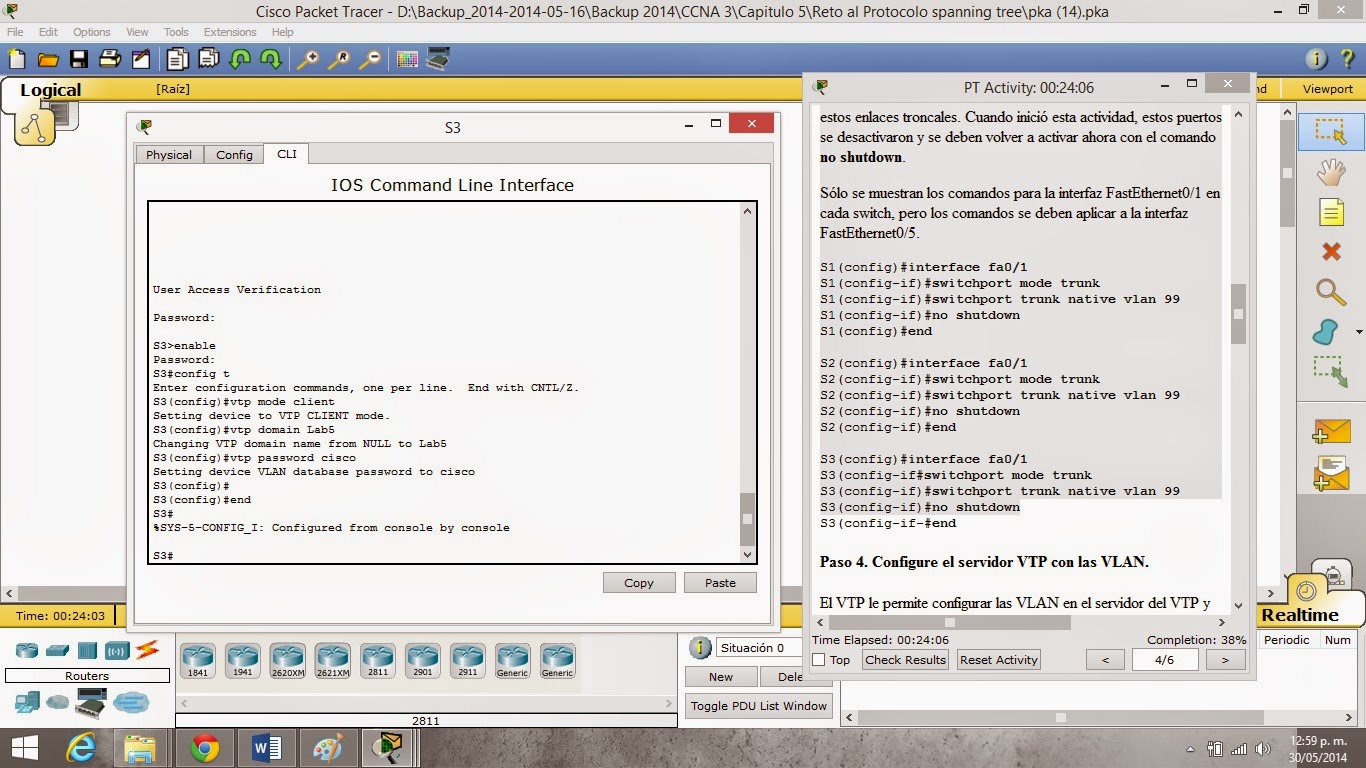Click the Print toolbar icon
Image resolution: width=1366 pixels, height=768 pixels.
tap(110, 59)
